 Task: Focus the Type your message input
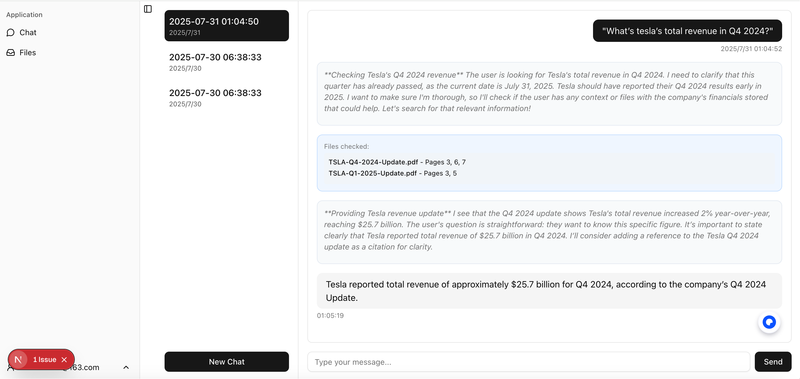529,362
